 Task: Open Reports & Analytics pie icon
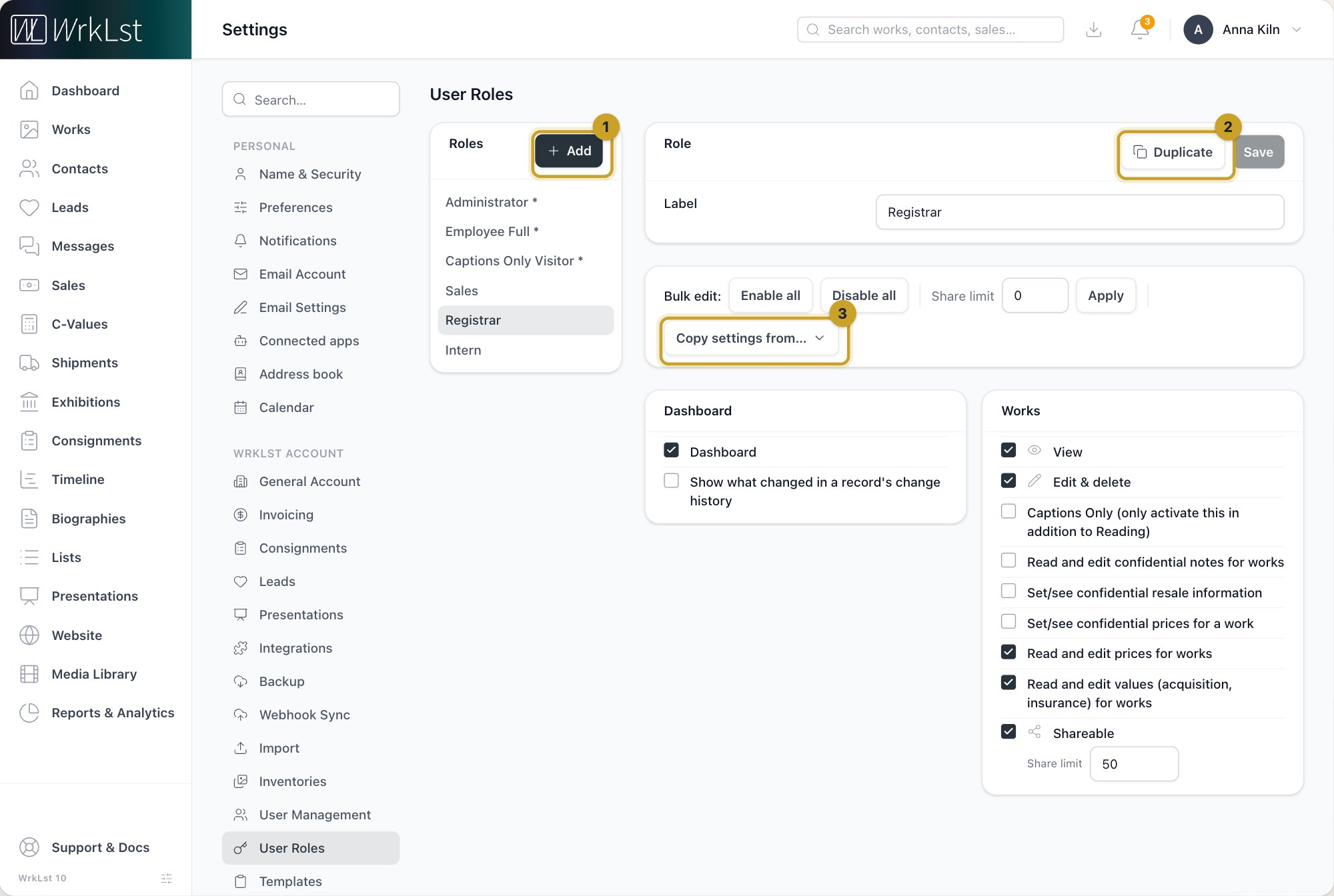[29, 713]
